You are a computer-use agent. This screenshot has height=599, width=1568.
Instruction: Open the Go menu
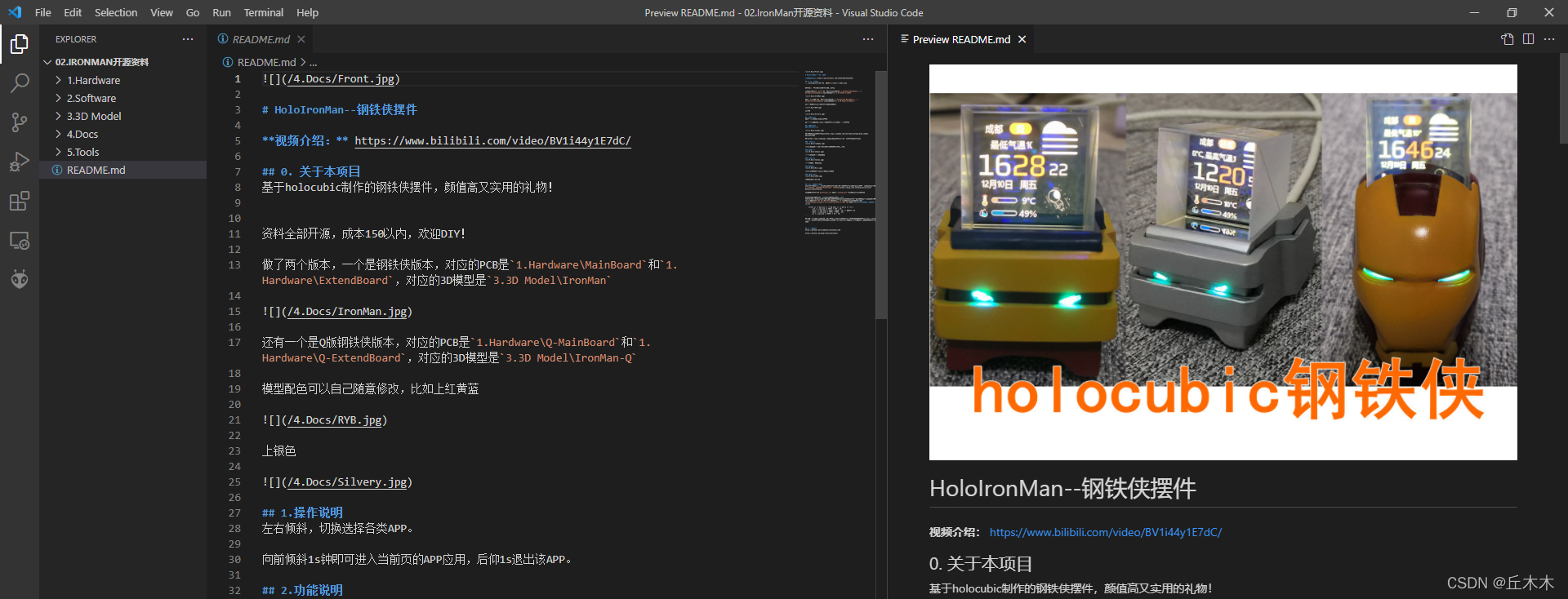(193, 12)
